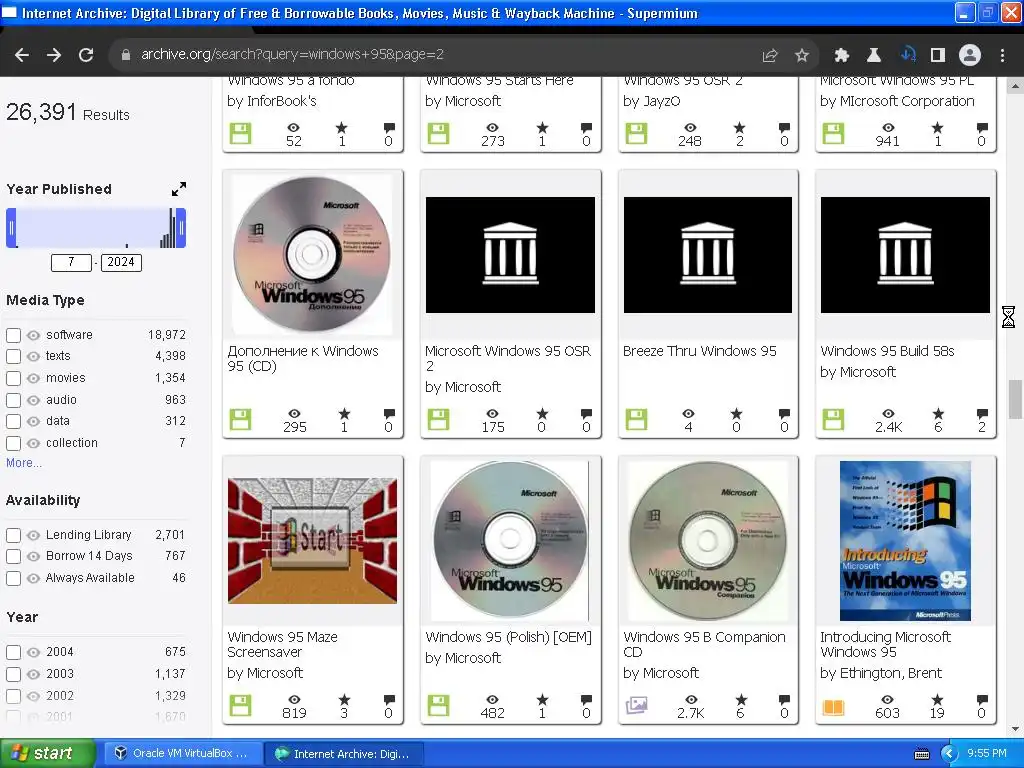This screenshot has width=1024, height=768.
Task: Check the 2002 year checkbox
Action: pyautogui.click(x=14, y=697)
